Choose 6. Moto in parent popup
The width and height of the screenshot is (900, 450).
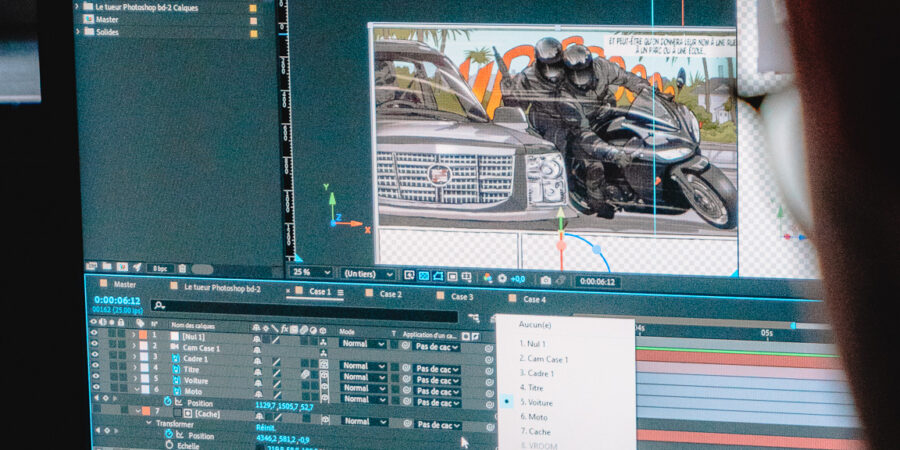tap(533, 417)
